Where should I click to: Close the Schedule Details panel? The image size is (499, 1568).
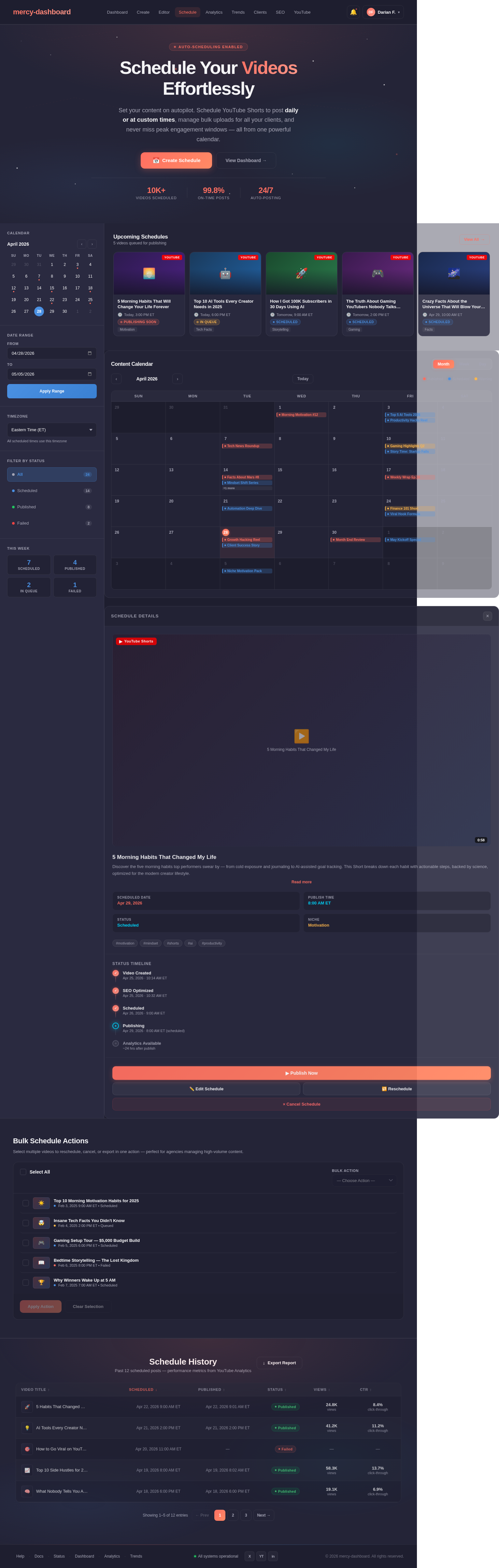click(x=487, y=616)
